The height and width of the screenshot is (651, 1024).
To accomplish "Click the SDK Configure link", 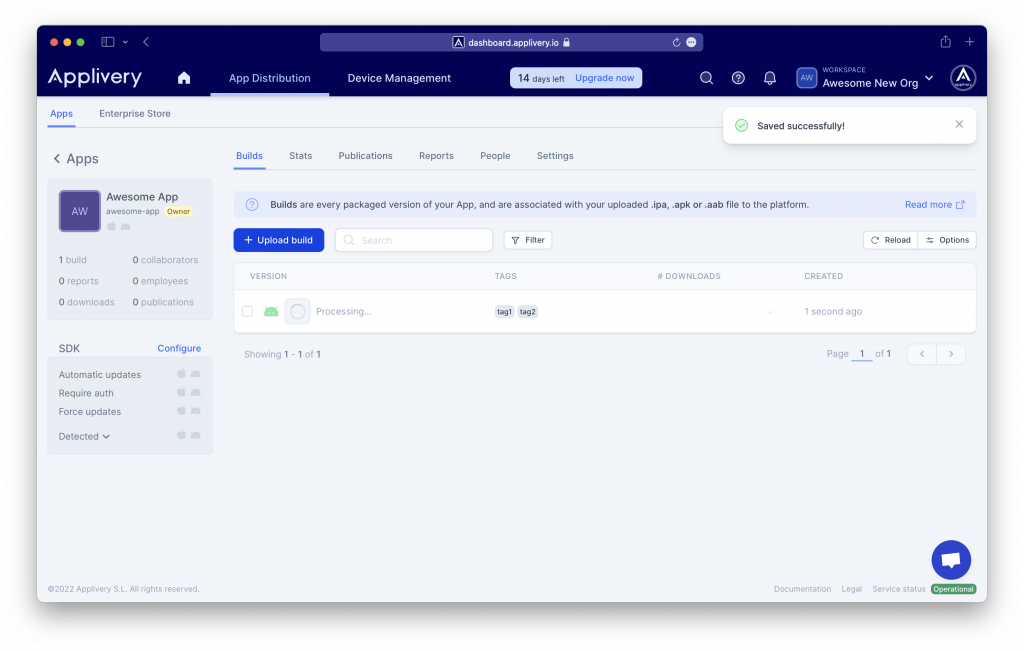I will pyautogui.click(x=179, y=349).
